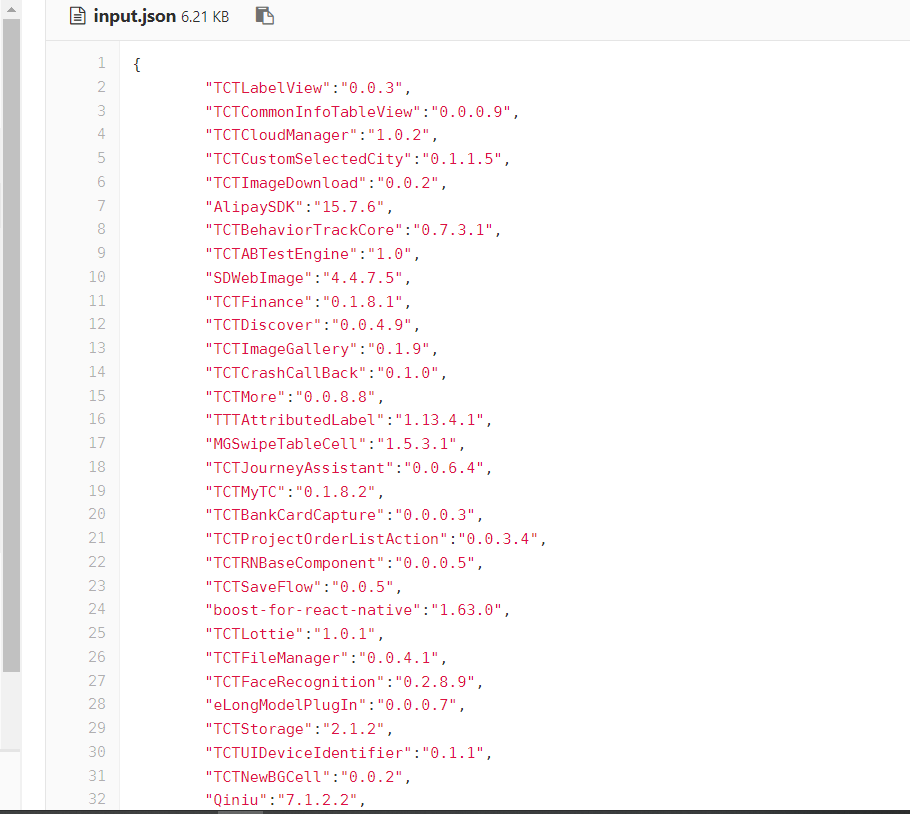Click the "TCTCloudManager" entry
The width and height of the screenshot is (910, 814).
[322, 135]
